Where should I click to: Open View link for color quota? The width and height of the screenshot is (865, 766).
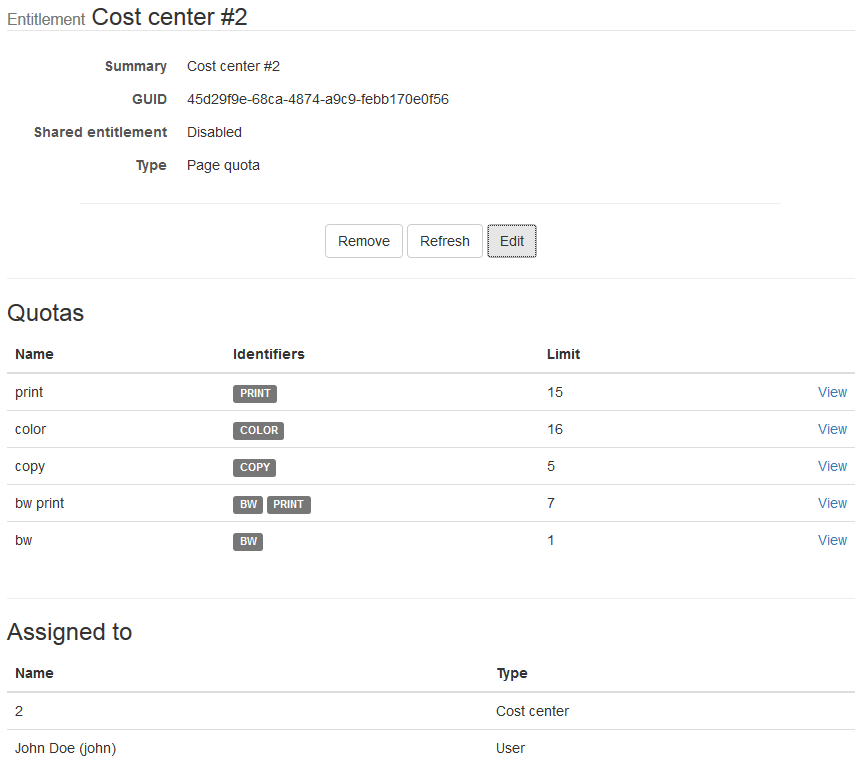[832, 429]
